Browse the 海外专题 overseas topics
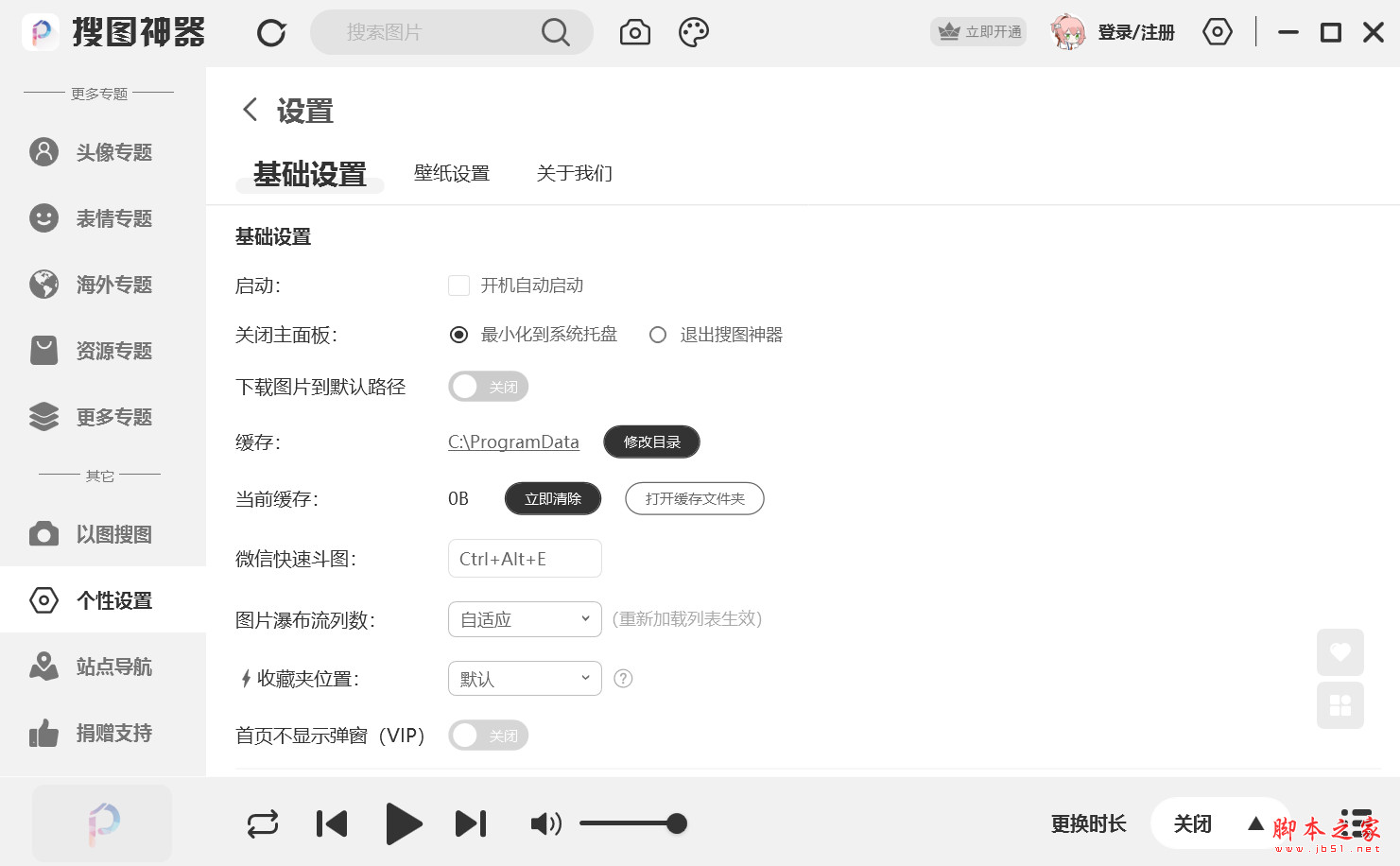This screenshot has width=1400, height=866. coord(101,285)
